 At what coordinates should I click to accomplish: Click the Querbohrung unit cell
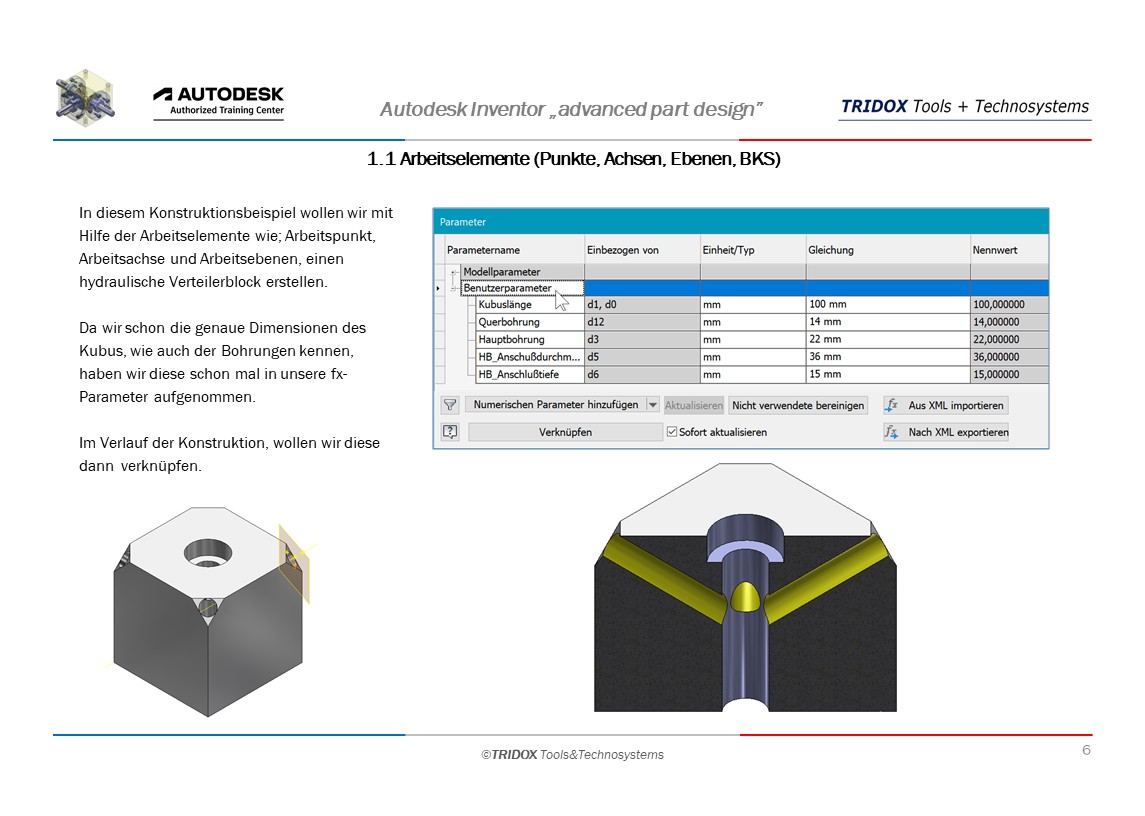click(x=752, y=323)
